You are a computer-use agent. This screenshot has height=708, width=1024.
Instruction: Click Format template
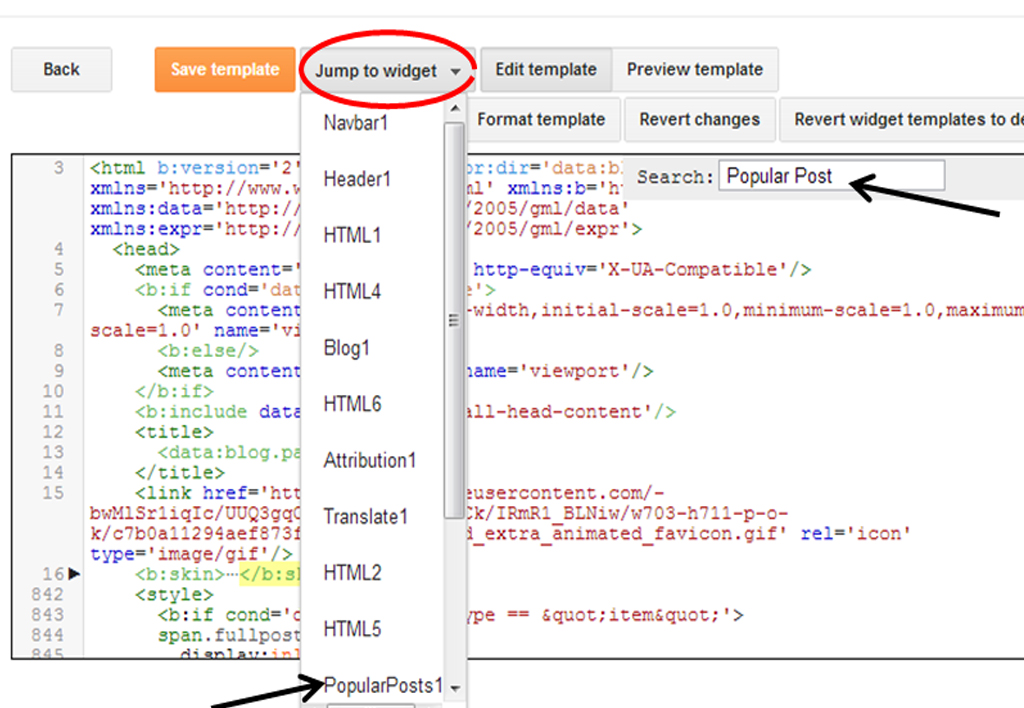pos(543,119)
